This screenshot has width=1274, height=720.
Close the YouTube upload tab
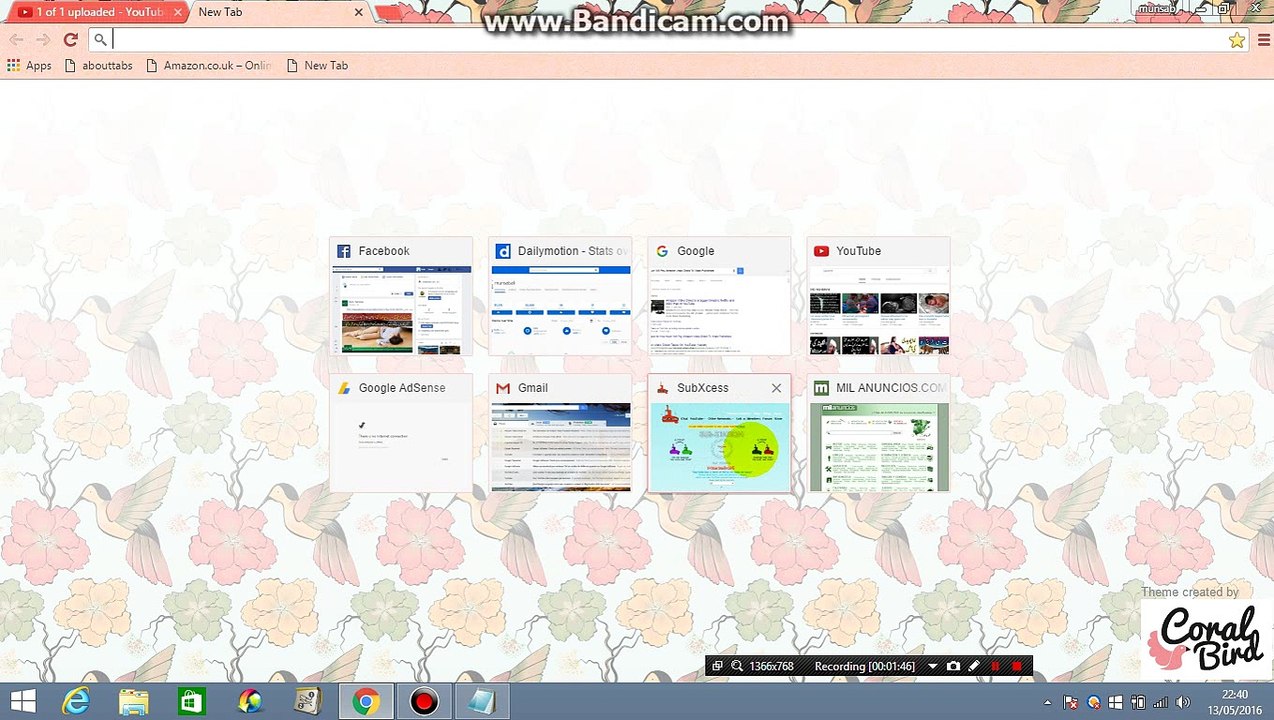pos(178,12)
